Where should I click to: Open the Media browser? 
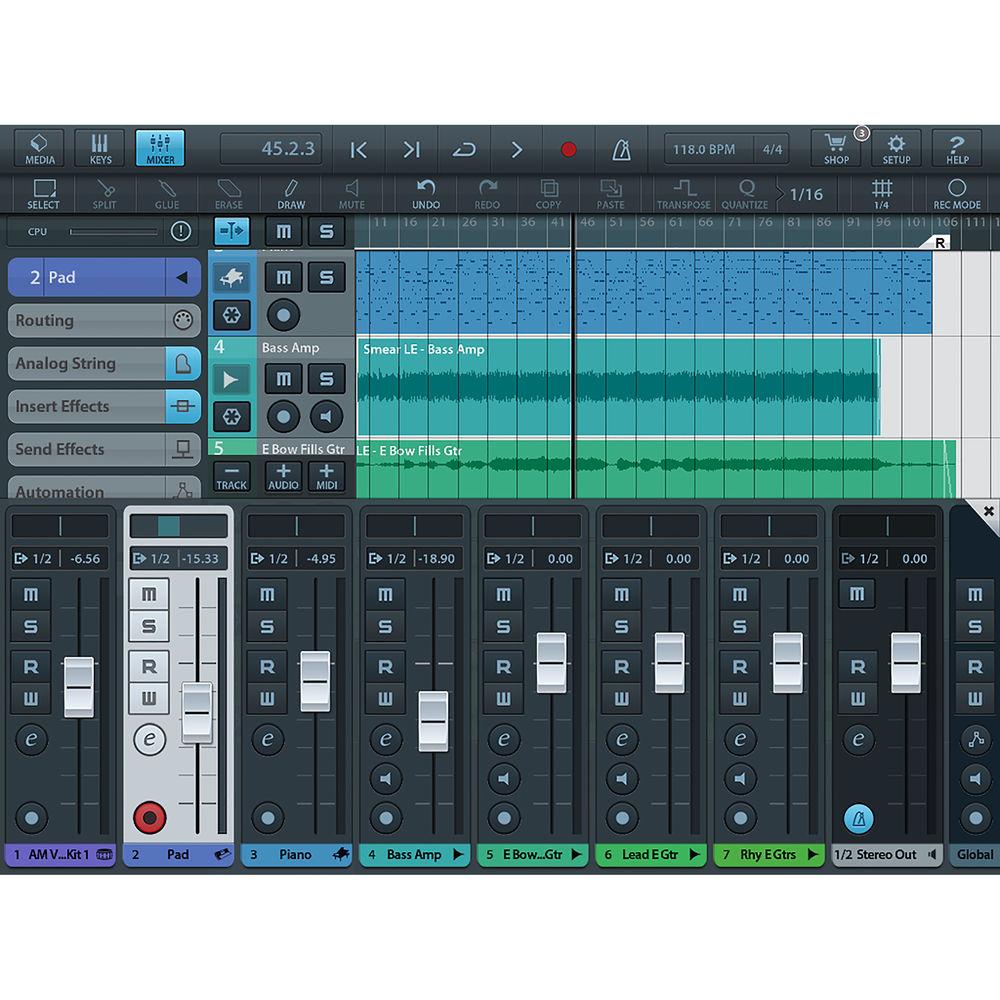(x=39, y=148)
